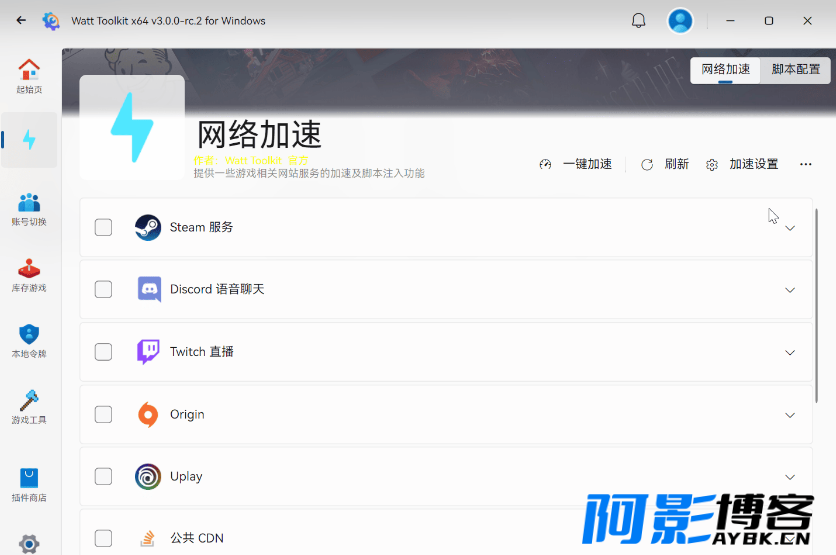Image resolution: width=836 pixels, height=555 pixels.
Task: Open the settings gear in the sidebar
Action: tap(29, 544)
